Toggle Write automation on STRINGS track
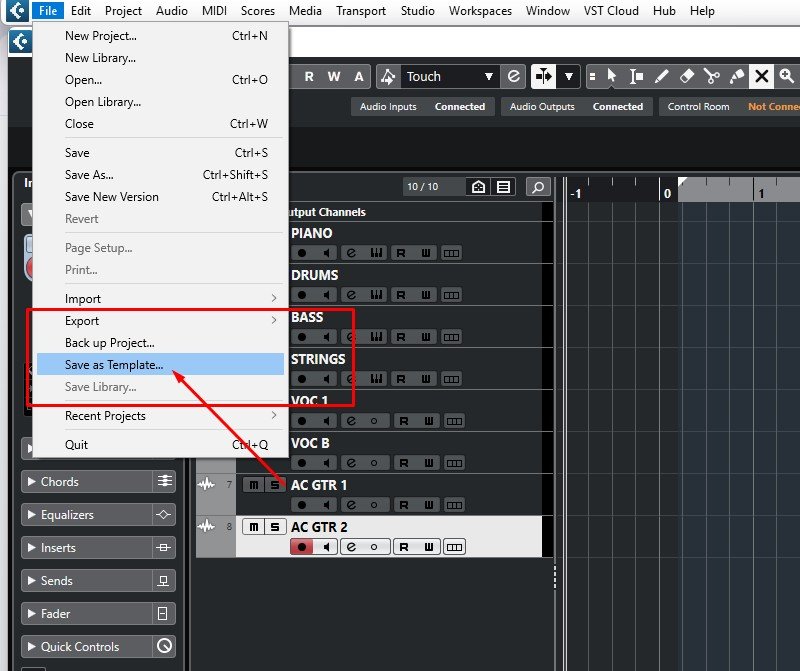Image resolution: width=800 pixels, height=671 pixels. [x=426, y=379]
